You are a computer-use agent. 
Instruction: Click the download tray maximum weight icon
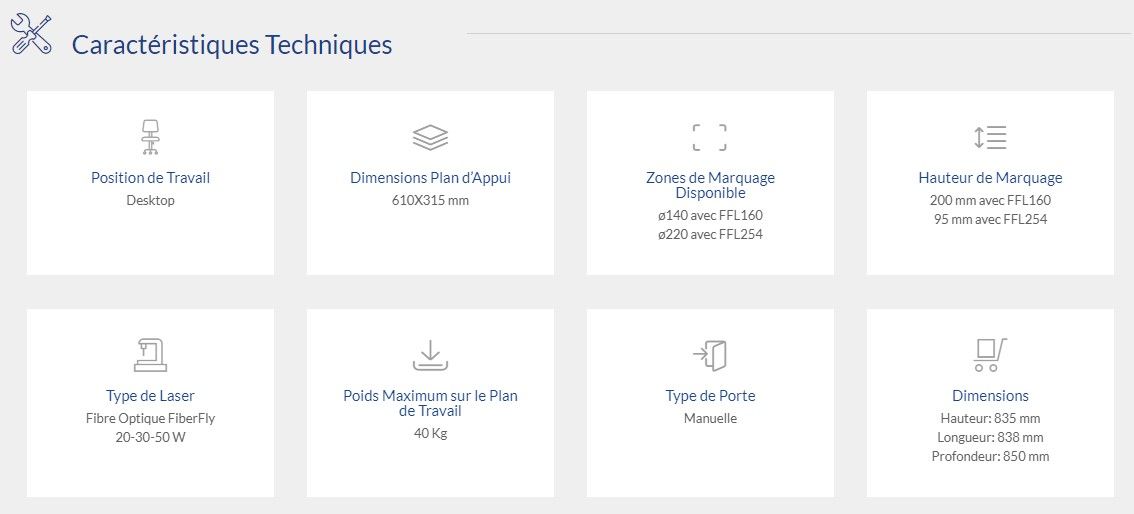click(430, 355)
